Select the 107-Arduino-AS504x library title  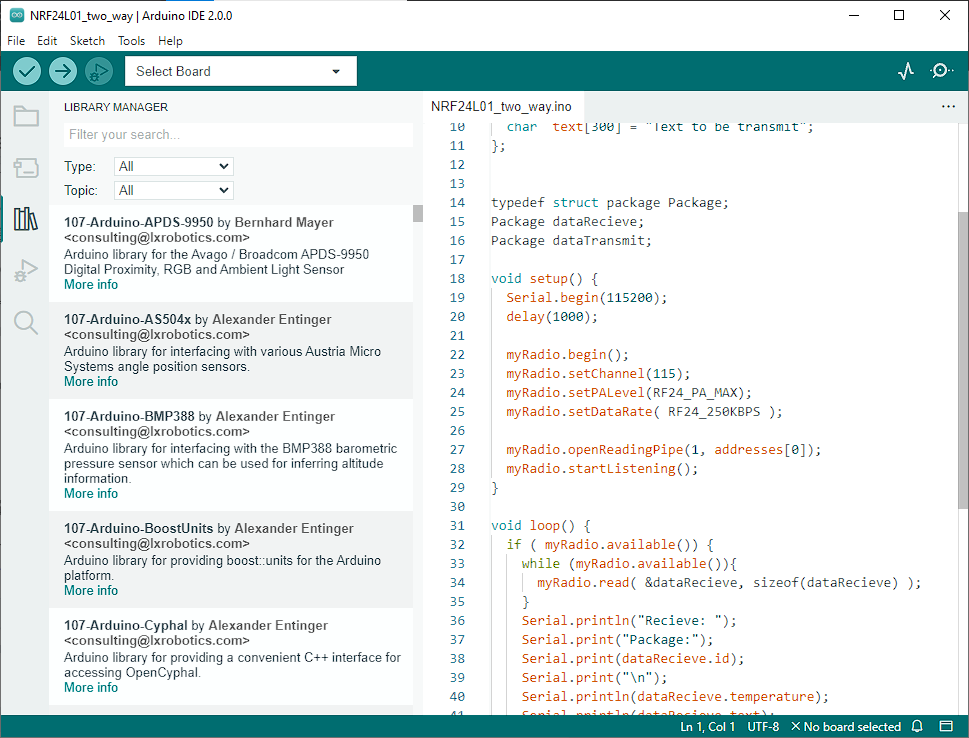127,320
